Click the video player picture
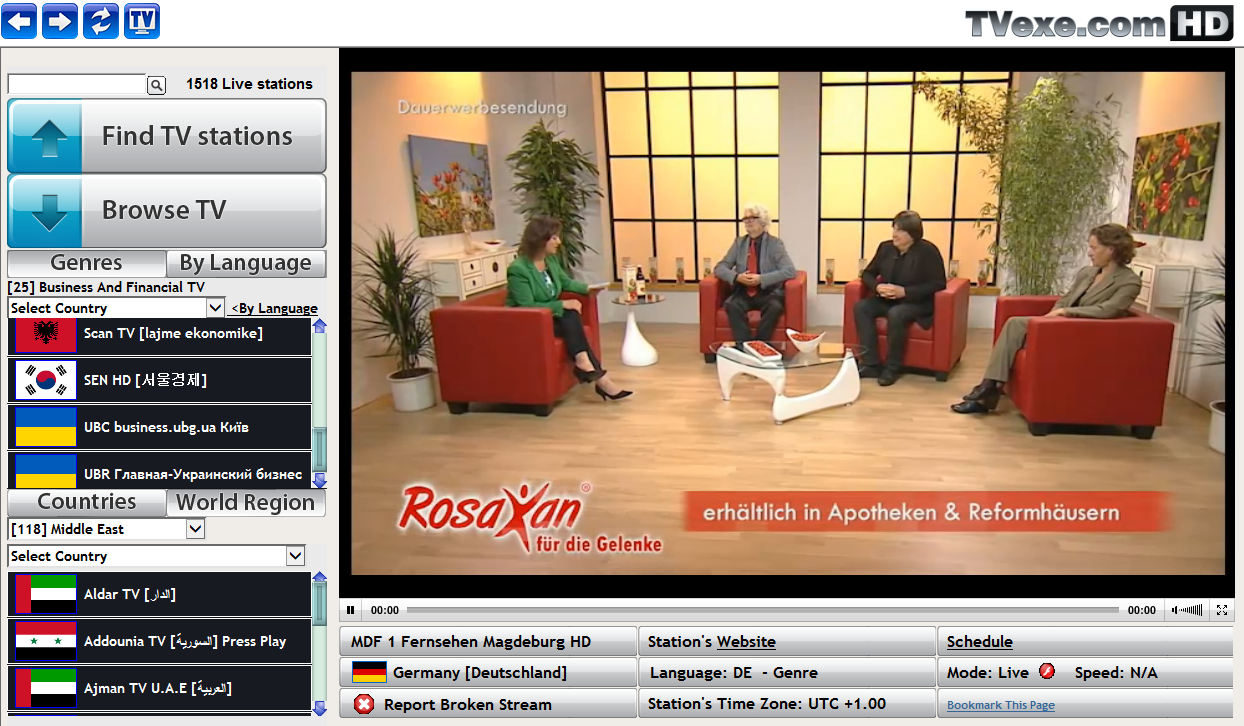 pos(788,323)
